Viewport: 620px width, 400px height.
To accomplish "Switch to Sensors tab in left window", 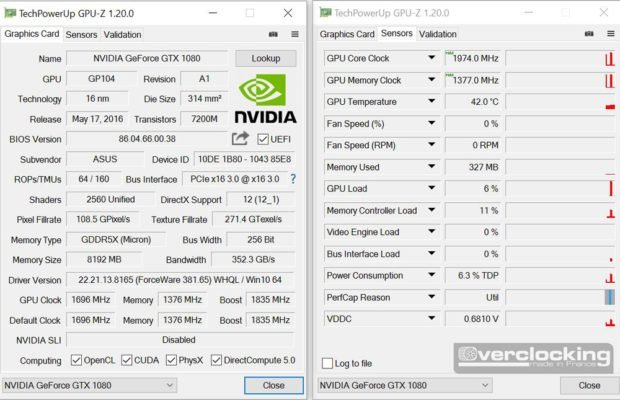I will 81,34.
